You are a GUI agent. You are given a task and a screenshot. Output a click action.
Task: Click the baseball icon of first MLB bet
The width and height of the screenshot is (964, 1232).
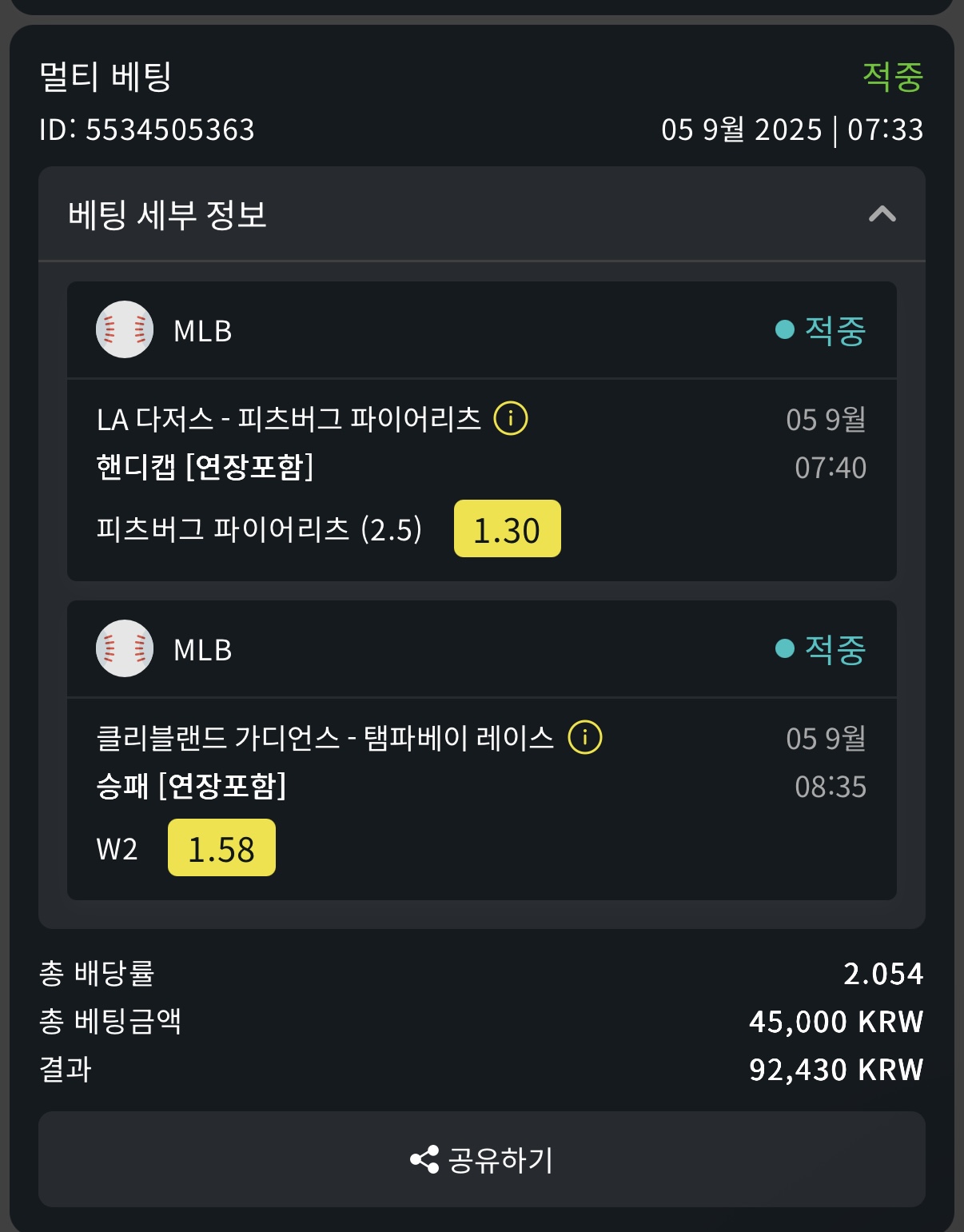pyautogui.click(x=125, y=329)
